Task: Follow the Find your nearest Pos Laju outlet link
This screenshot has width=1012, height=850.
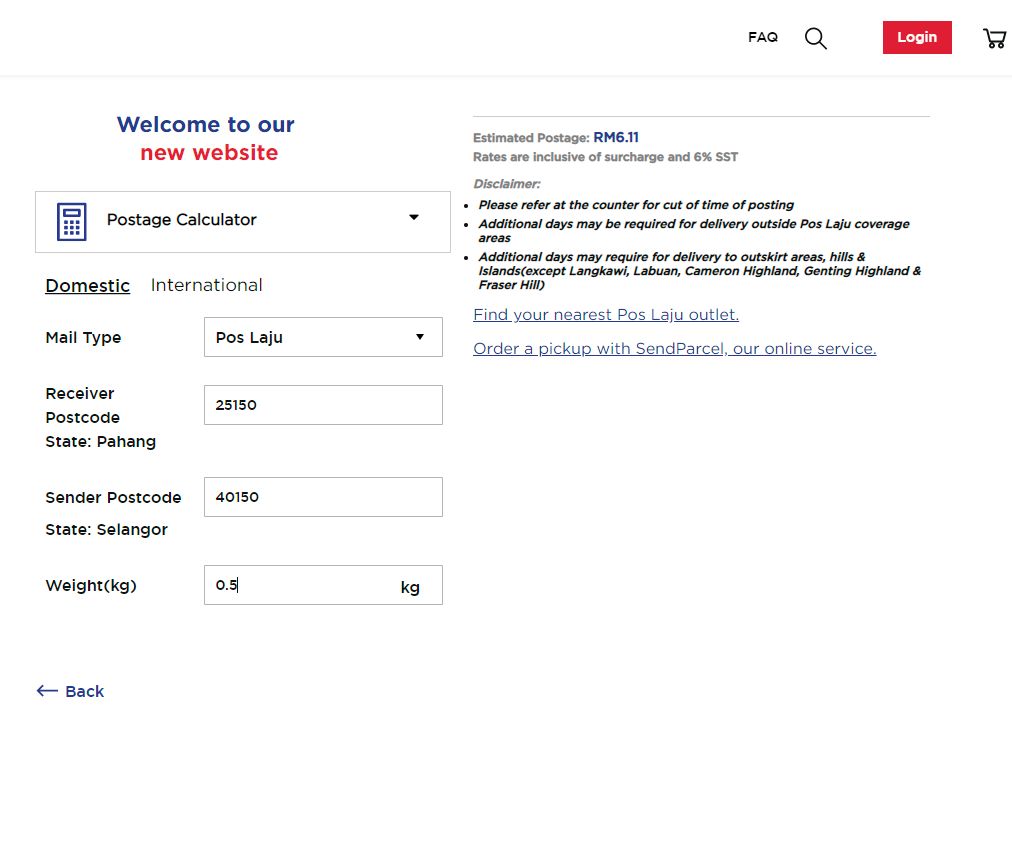Action: click(x=606, y=315)
